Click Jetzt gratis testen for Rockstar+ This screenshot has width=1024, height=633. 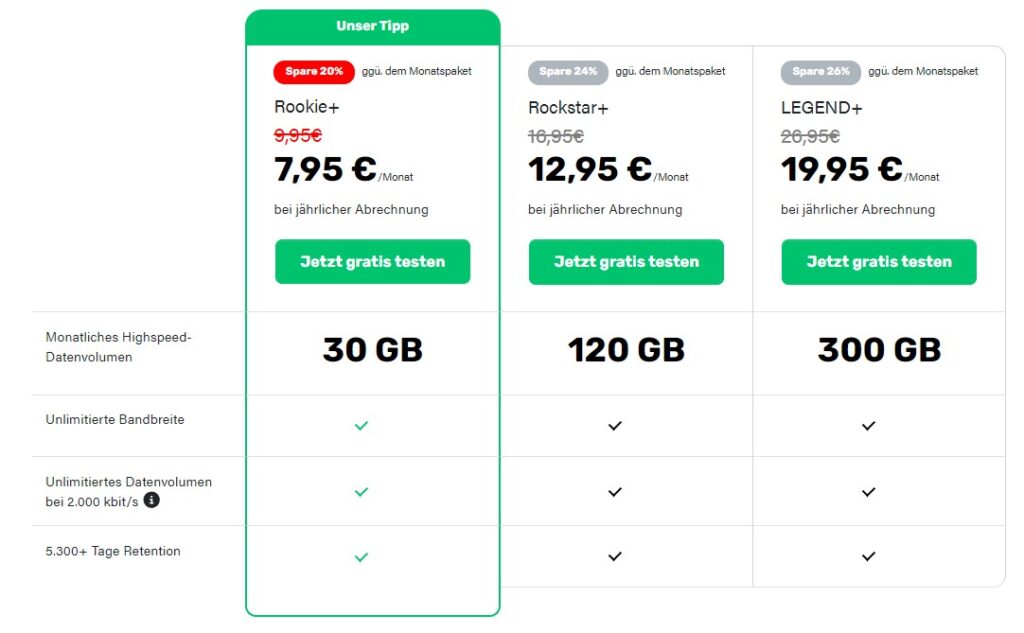pos(626,261)
